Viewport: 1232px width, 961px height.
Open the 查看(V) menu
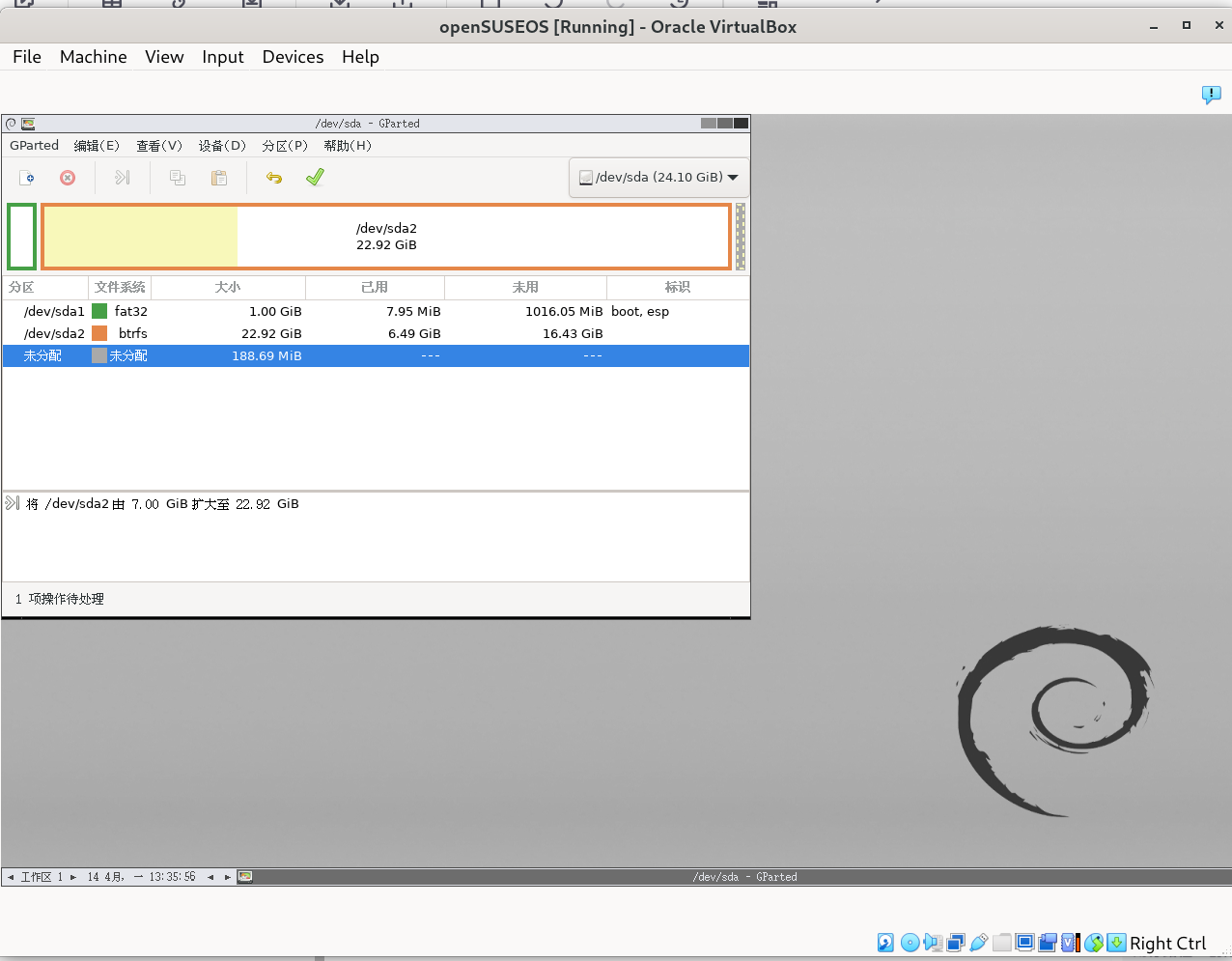[159, 146]
